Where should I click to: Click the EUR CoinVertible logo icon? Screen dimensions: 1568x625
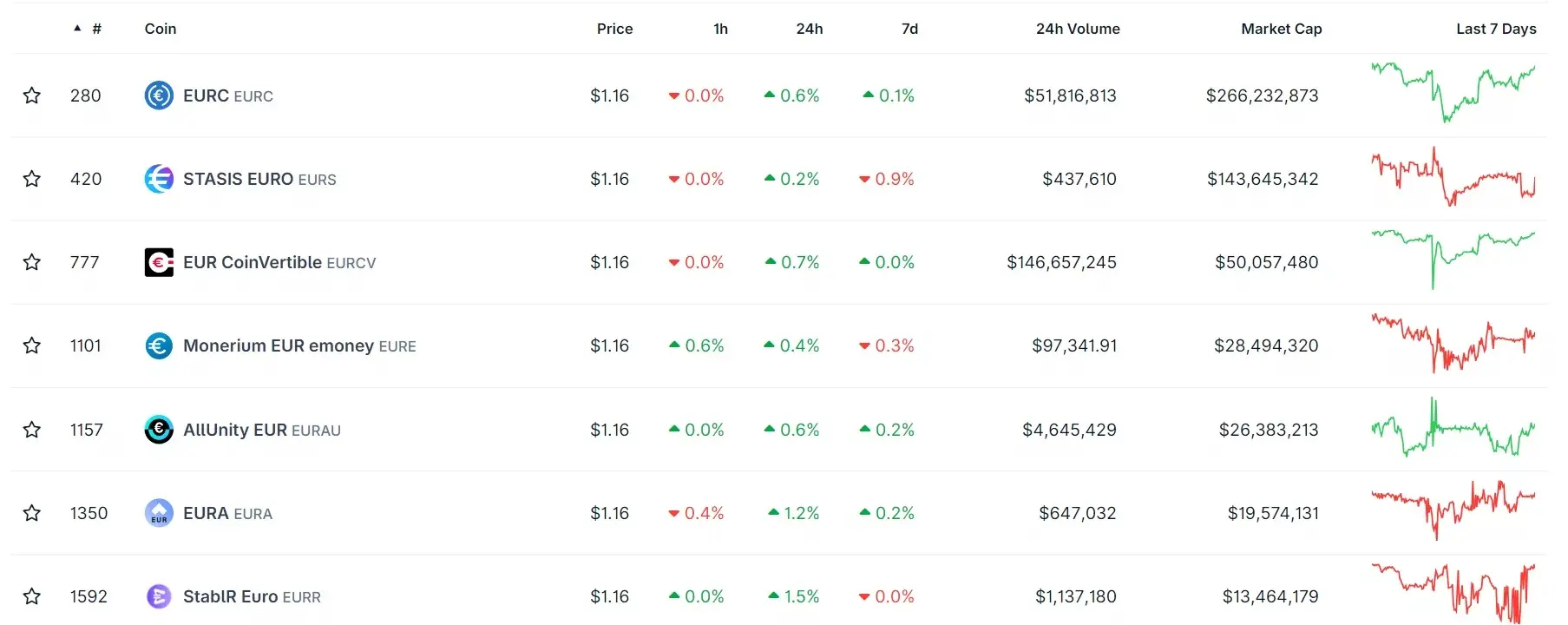[x=159, y=262]
